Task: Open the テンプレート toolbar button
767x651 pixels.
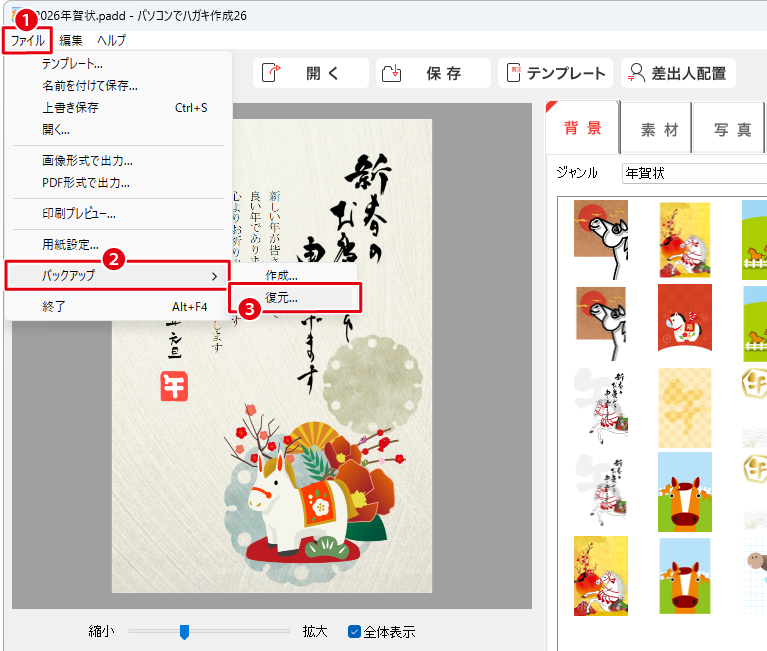Action: pos(513,73)
